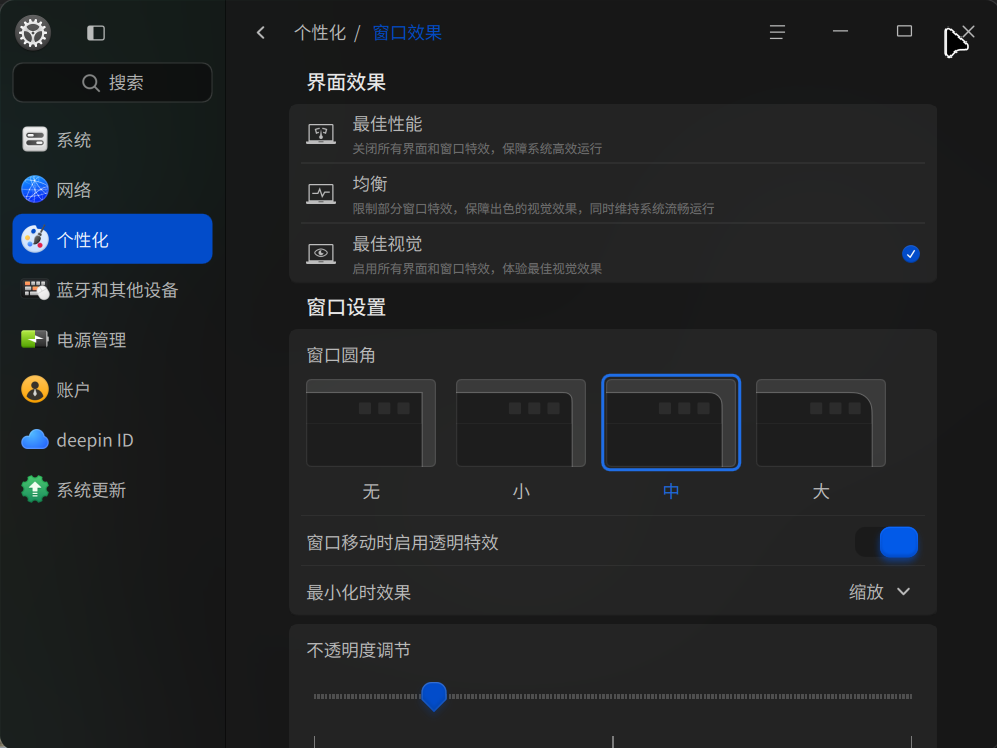This screenshot has width=997, height=748.
Task: Click the blue checkmark beside 最佳视觉
Action: click(x=911, y=254)
